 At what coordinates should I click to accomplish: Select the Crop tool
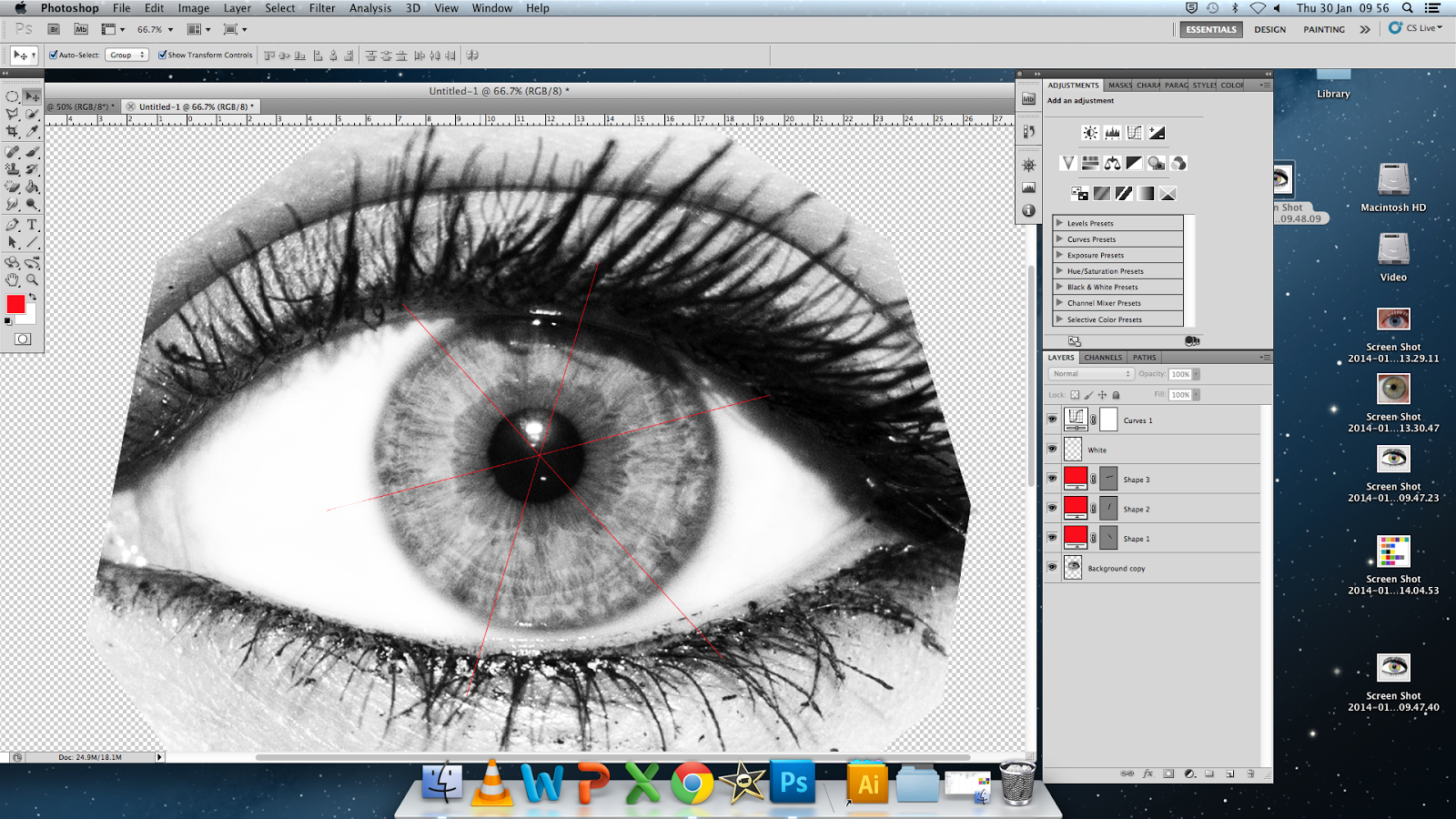pos(12,130)
